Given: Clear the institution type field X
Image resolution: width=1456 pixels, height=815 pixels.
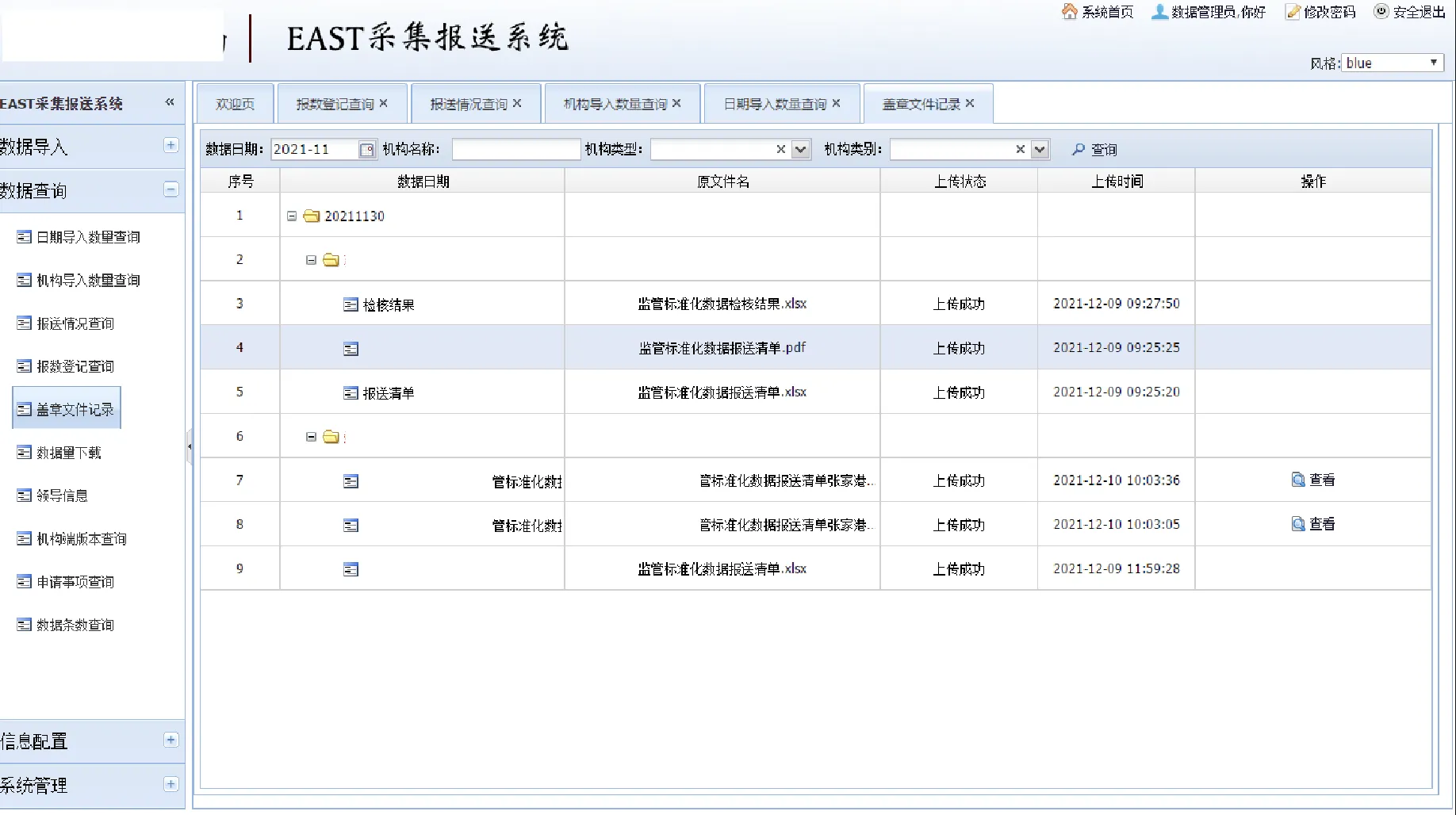Looking at the screenshot, I should [780, 149].
